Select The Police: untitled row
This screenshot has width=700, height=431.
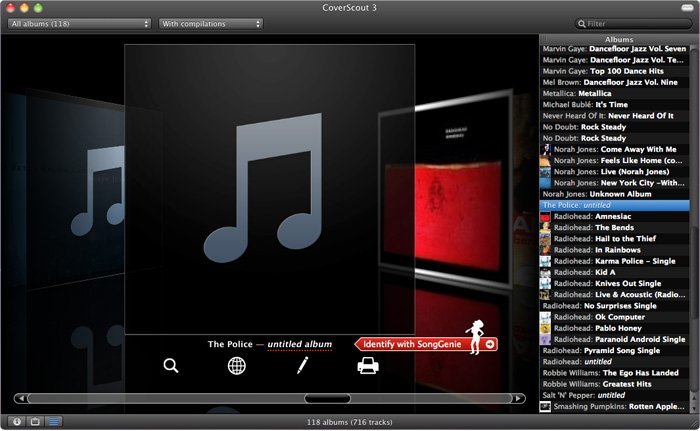[614, 205]
